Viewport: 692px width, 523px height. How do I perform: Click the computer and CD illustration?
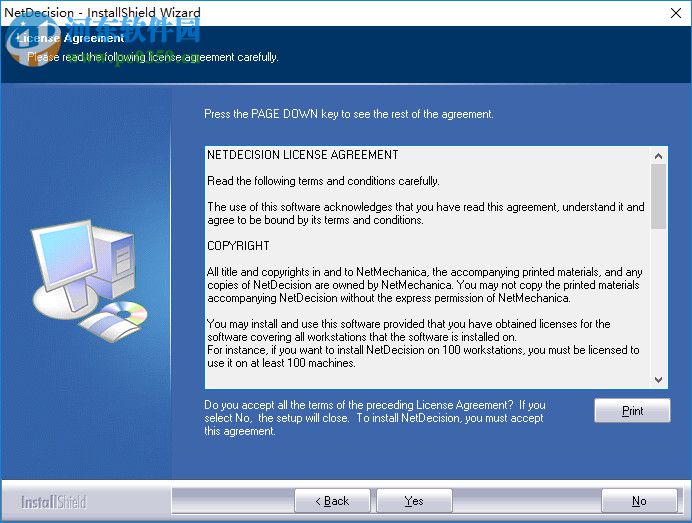coord(90,281)
